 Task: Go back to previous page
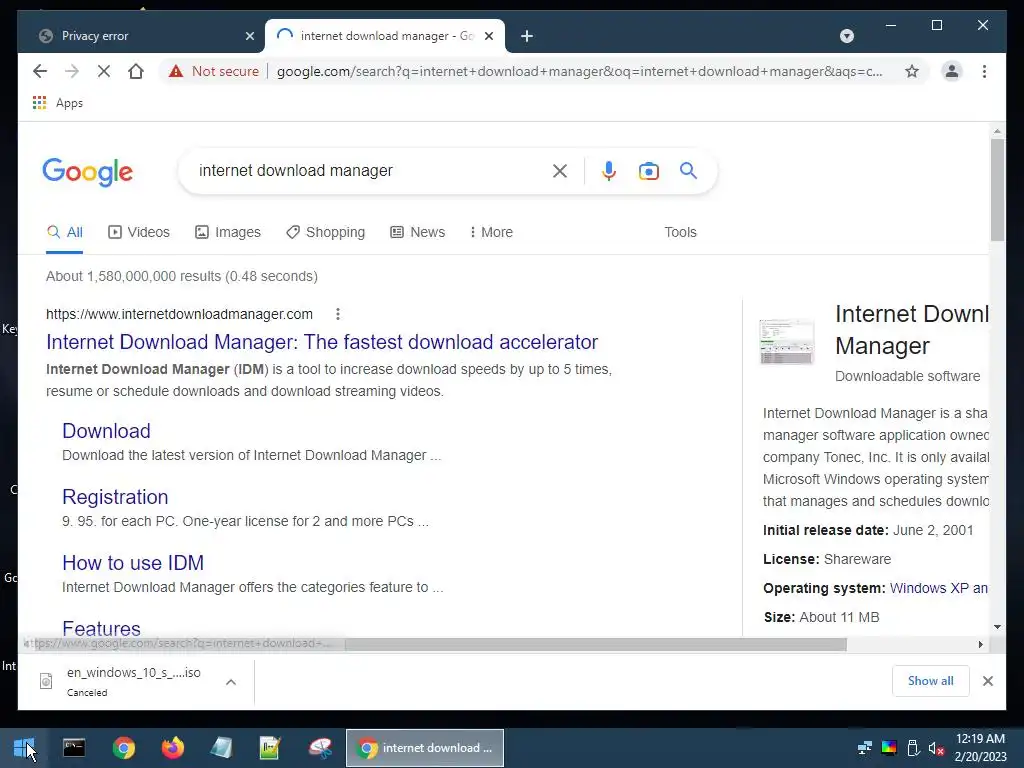click(40, 71)
